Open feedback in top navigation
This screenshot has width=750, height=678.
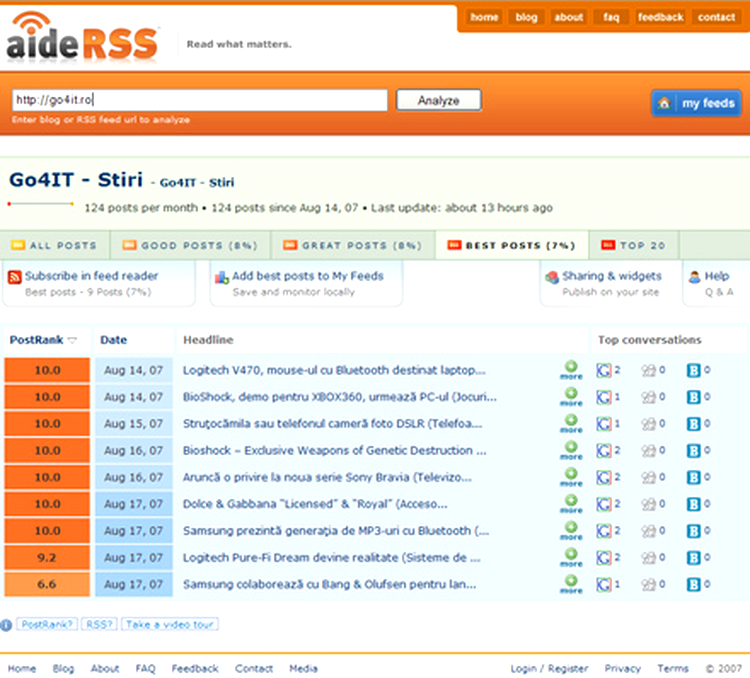(660, 17)
